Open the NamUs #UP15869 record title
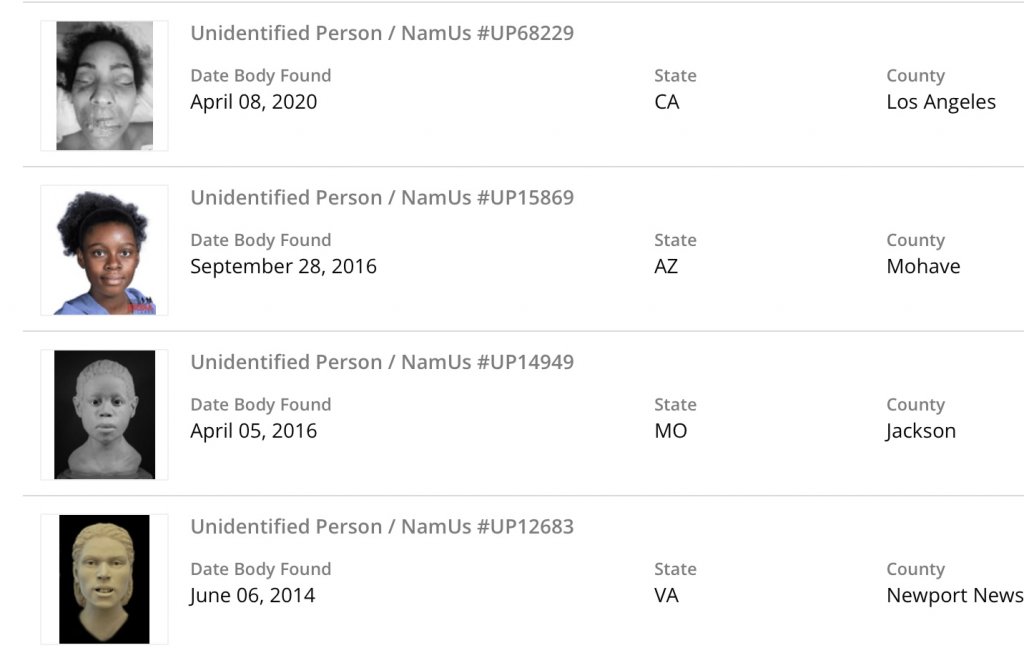The image size is (1024, 653). tap(382, 197)
